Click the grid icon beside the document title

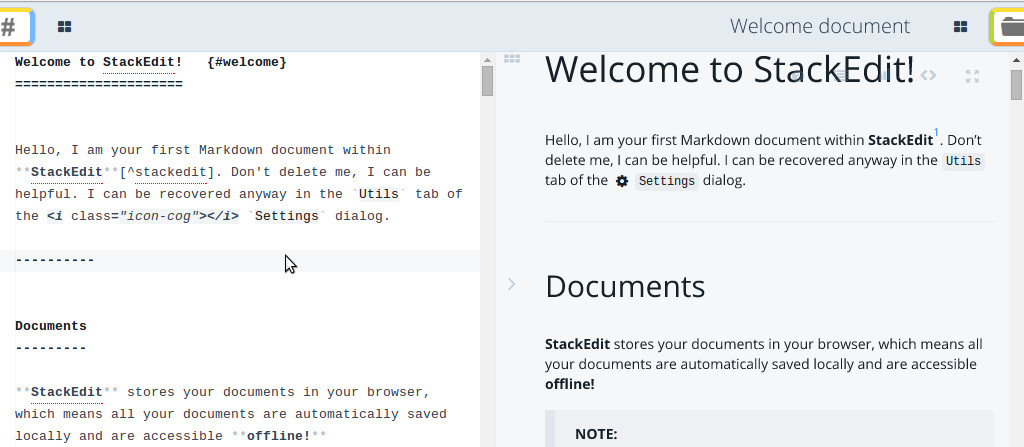click(960, 27)
